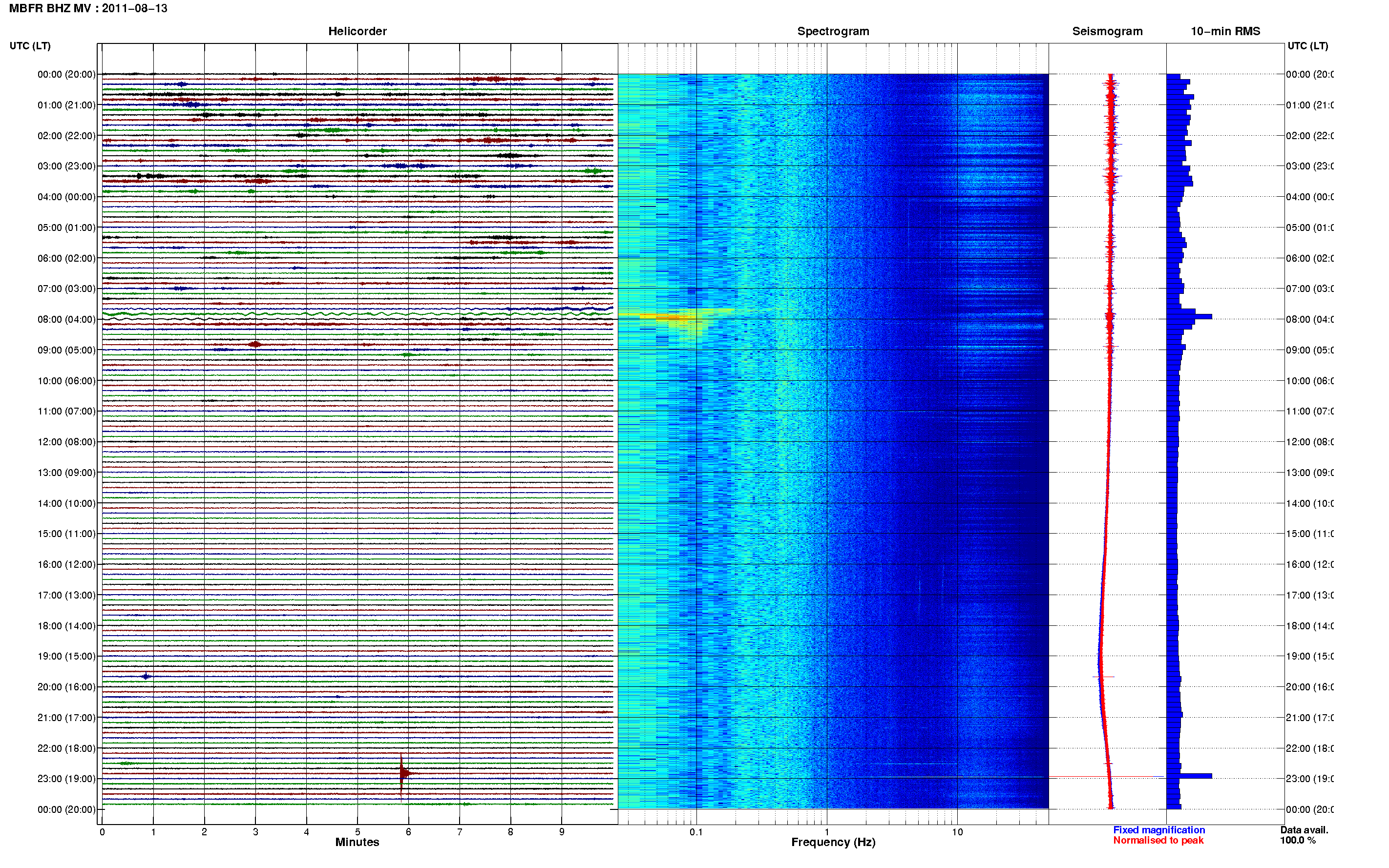
Task: Click the '0' tick on the Minutes axis
Action: click(x=102, y=832)
